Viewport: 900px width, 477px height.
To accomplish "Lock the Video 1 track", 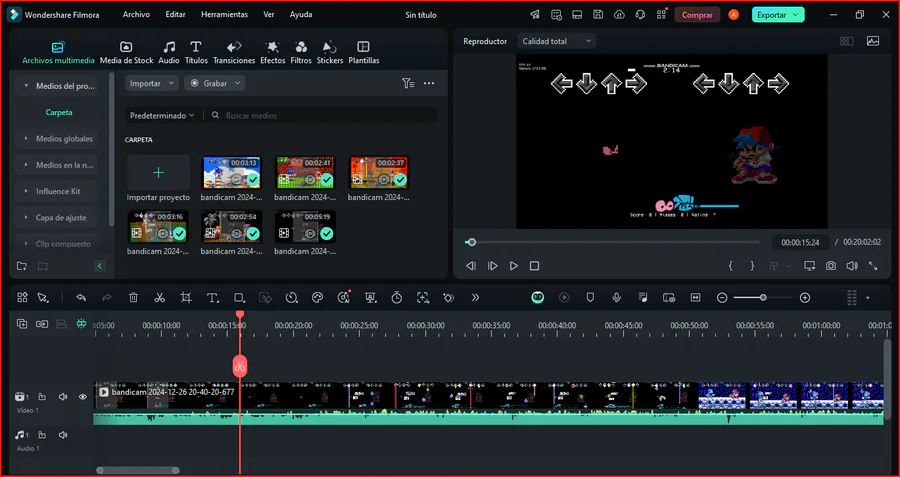I will 42,397.
